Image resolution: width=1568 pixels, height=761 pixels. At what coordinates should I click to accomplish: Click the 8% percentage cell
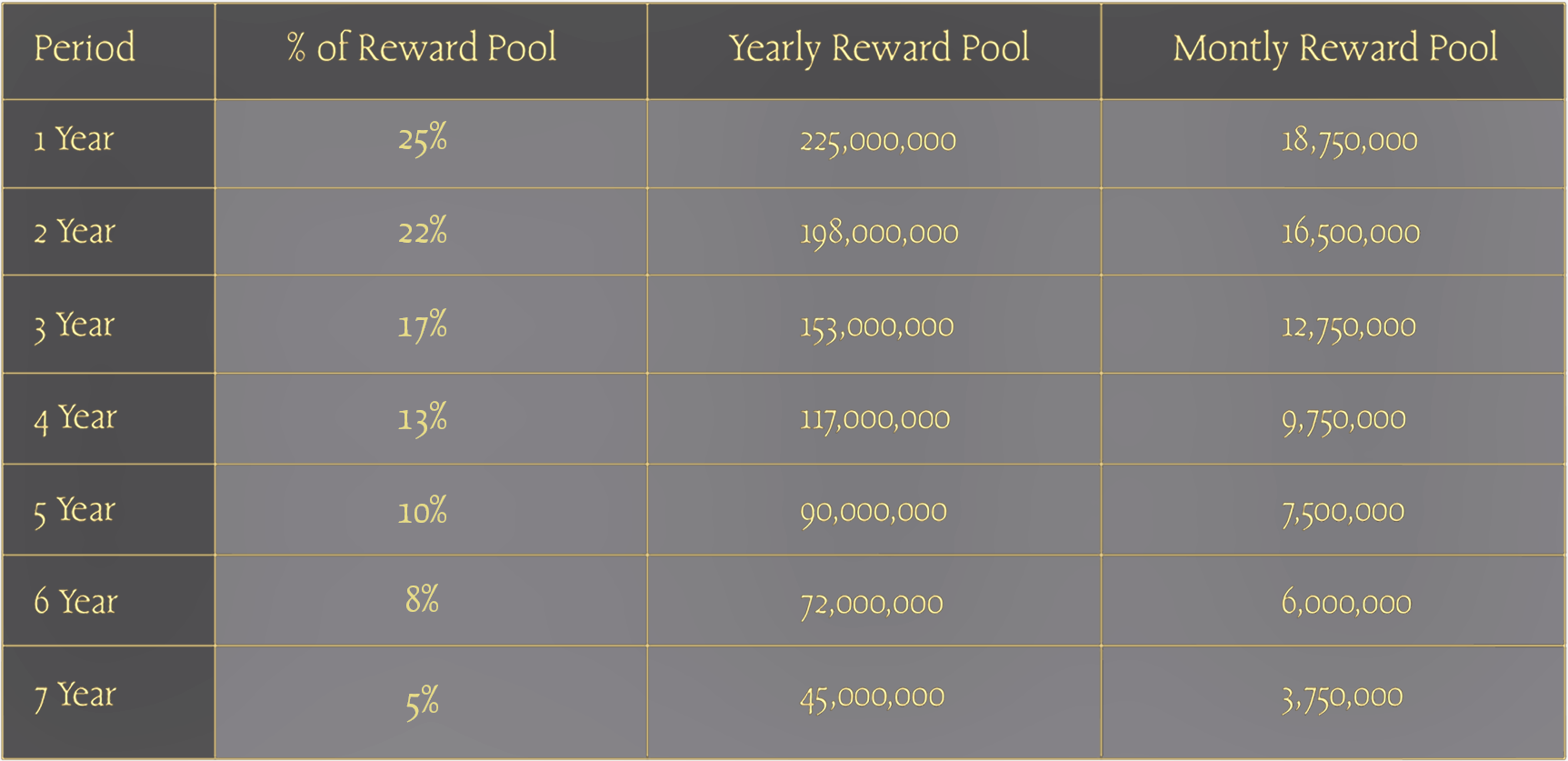click(423, 600)
